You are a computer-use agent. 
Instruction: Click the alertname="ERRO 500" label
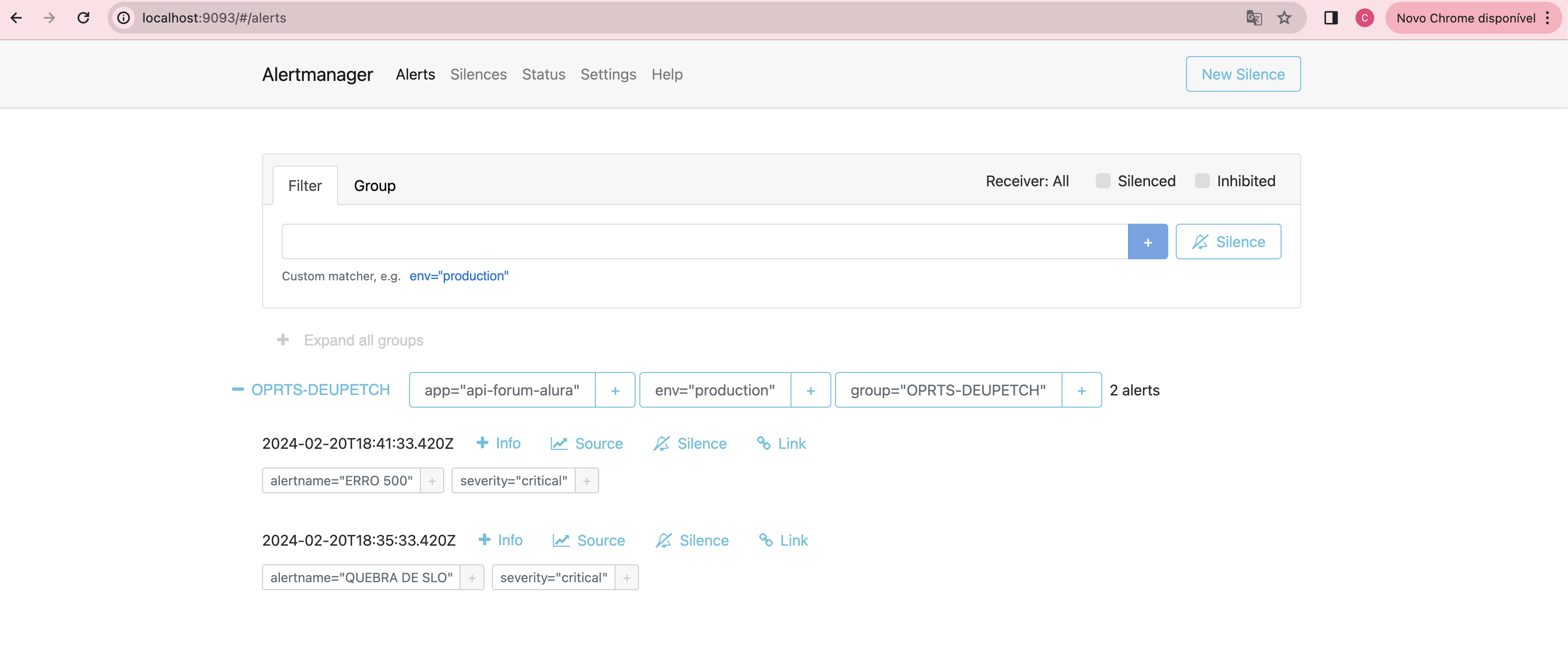pyautogui.click(x=342, y=481)
